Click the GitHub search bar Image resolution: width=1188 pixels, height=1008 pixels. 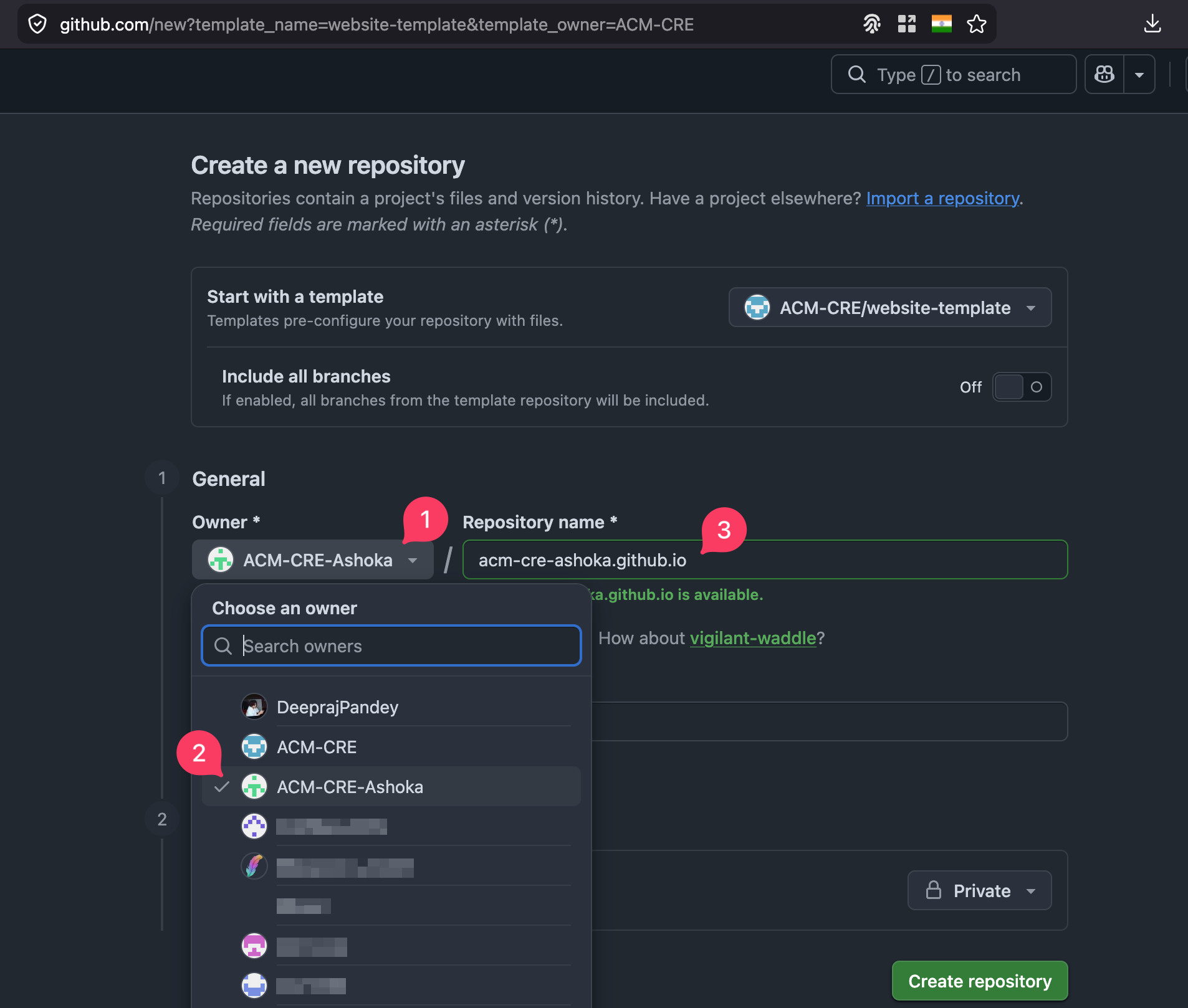(x=954, y=75)
